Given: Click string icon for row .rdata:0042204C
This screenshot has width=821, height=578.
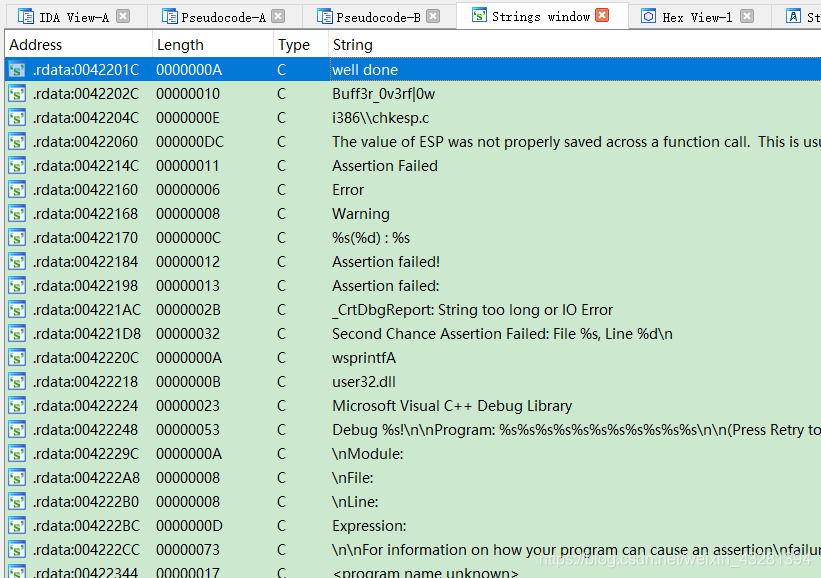Looking at the screenshot, I should coord(17,118).
